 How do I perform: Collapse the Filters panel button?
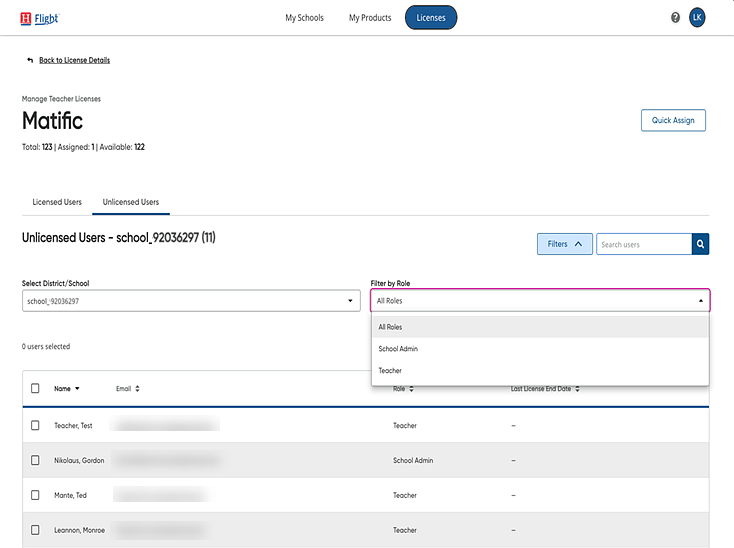pos(565,244)
